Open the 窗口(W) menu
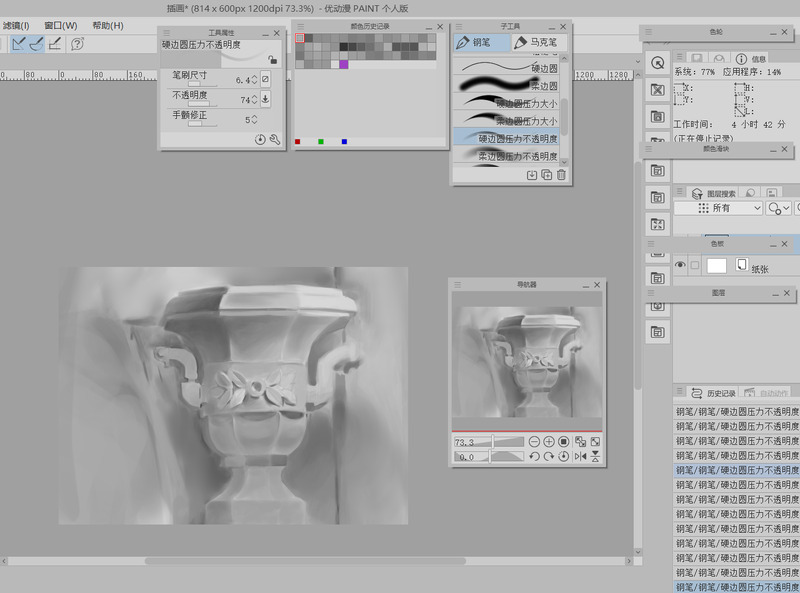 click(x=60, y=25)
